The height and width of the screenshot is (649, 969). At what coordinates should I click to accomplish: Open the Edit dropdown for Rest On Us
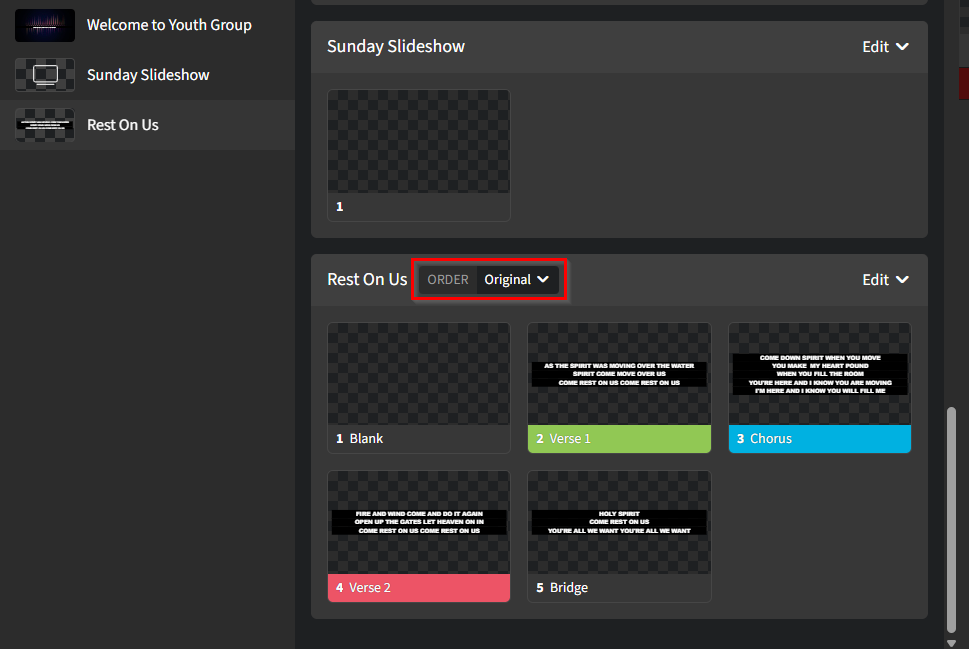[885, 280]
